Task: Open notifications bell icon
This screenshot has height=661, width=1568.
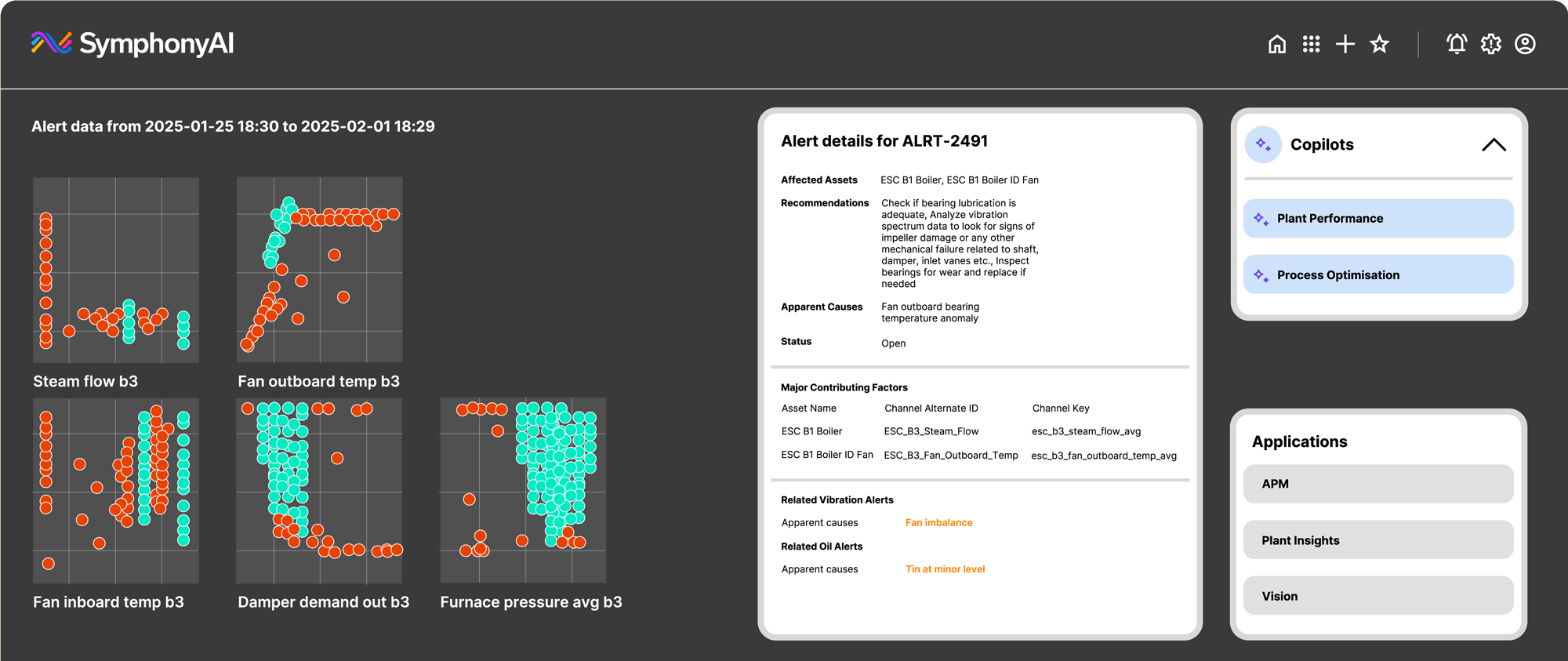Action: coord(1457,44)
